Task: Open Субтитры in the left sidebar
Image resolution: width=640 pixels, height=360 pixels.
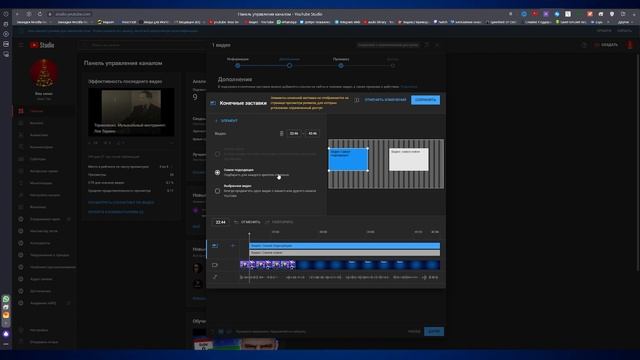Action: (x=38, y=159)
